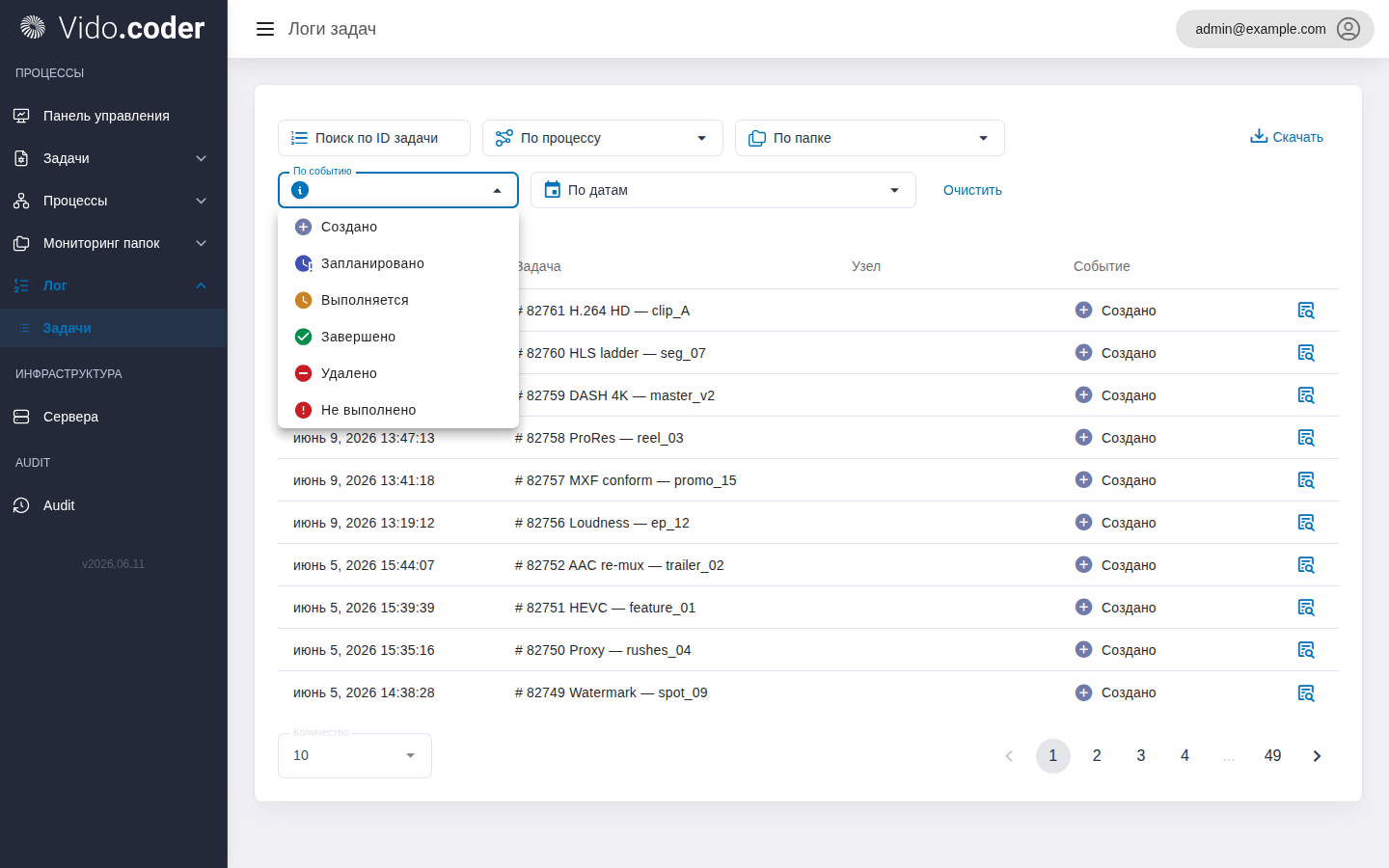
Task: Click the task '# 82751 HEVC — feature_01'
Action: tap(606, 608)
